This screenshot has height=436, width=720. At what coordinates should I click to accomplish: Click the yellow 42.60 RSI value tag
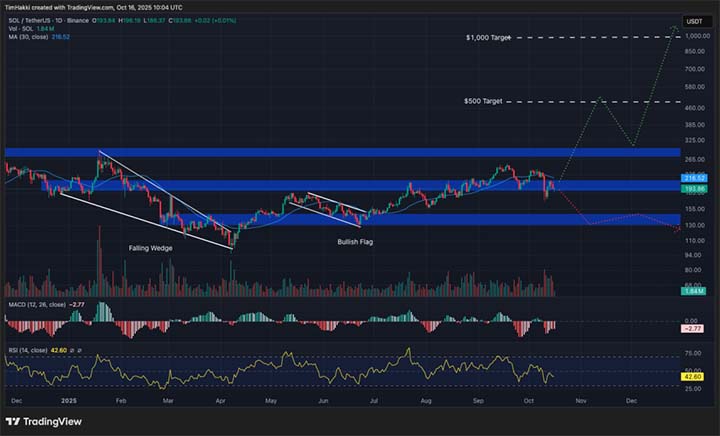tap(692, 375)
